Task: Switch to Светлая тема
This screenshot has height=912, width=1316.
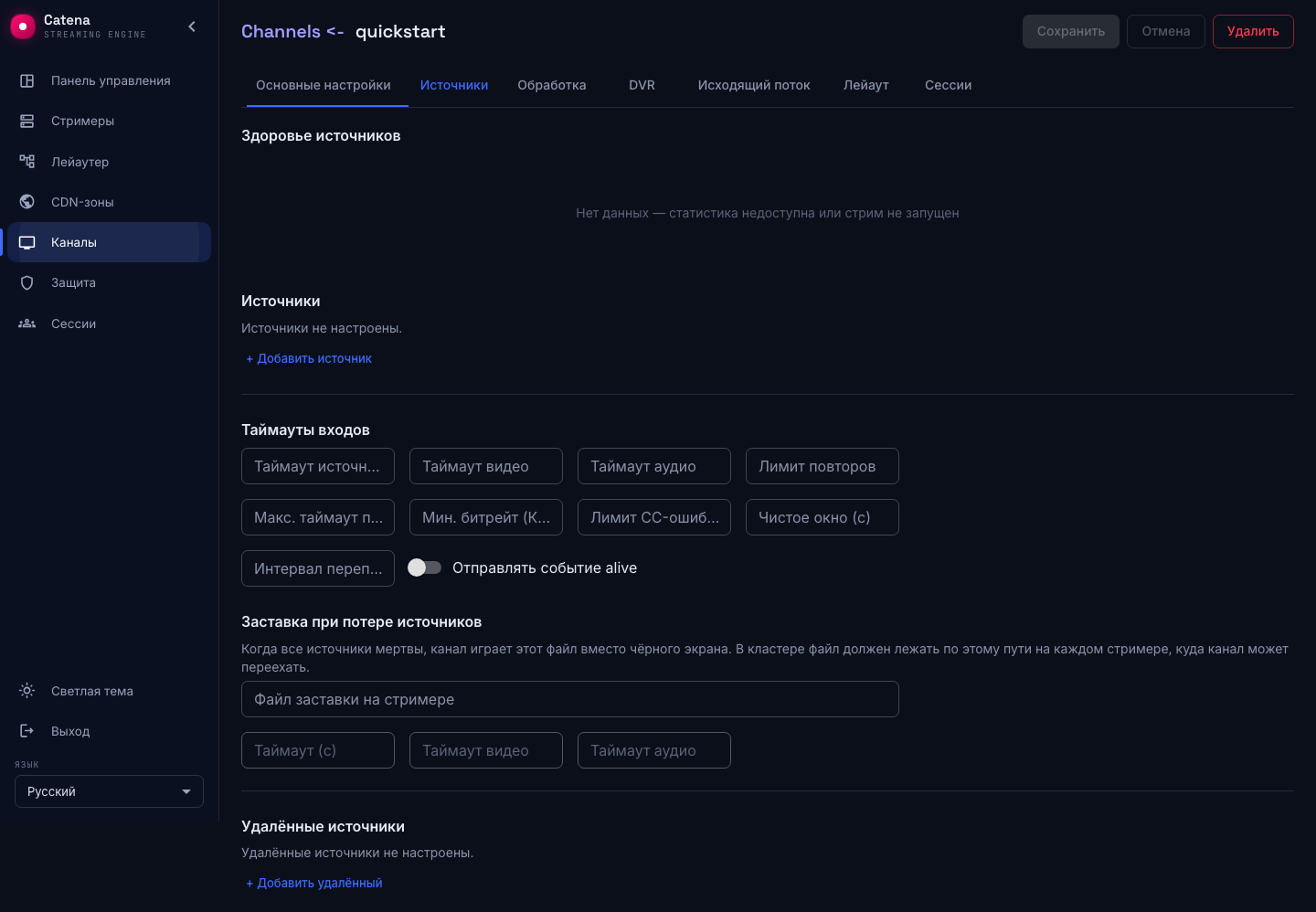Action: point(110,691)
